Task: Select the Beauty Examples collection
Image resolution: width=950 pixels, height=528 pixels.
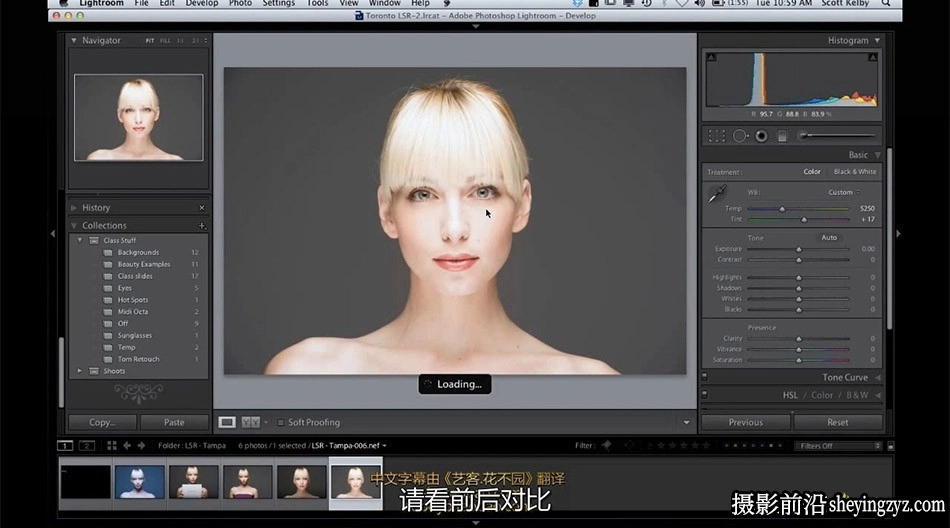Action: coord(144,264)
